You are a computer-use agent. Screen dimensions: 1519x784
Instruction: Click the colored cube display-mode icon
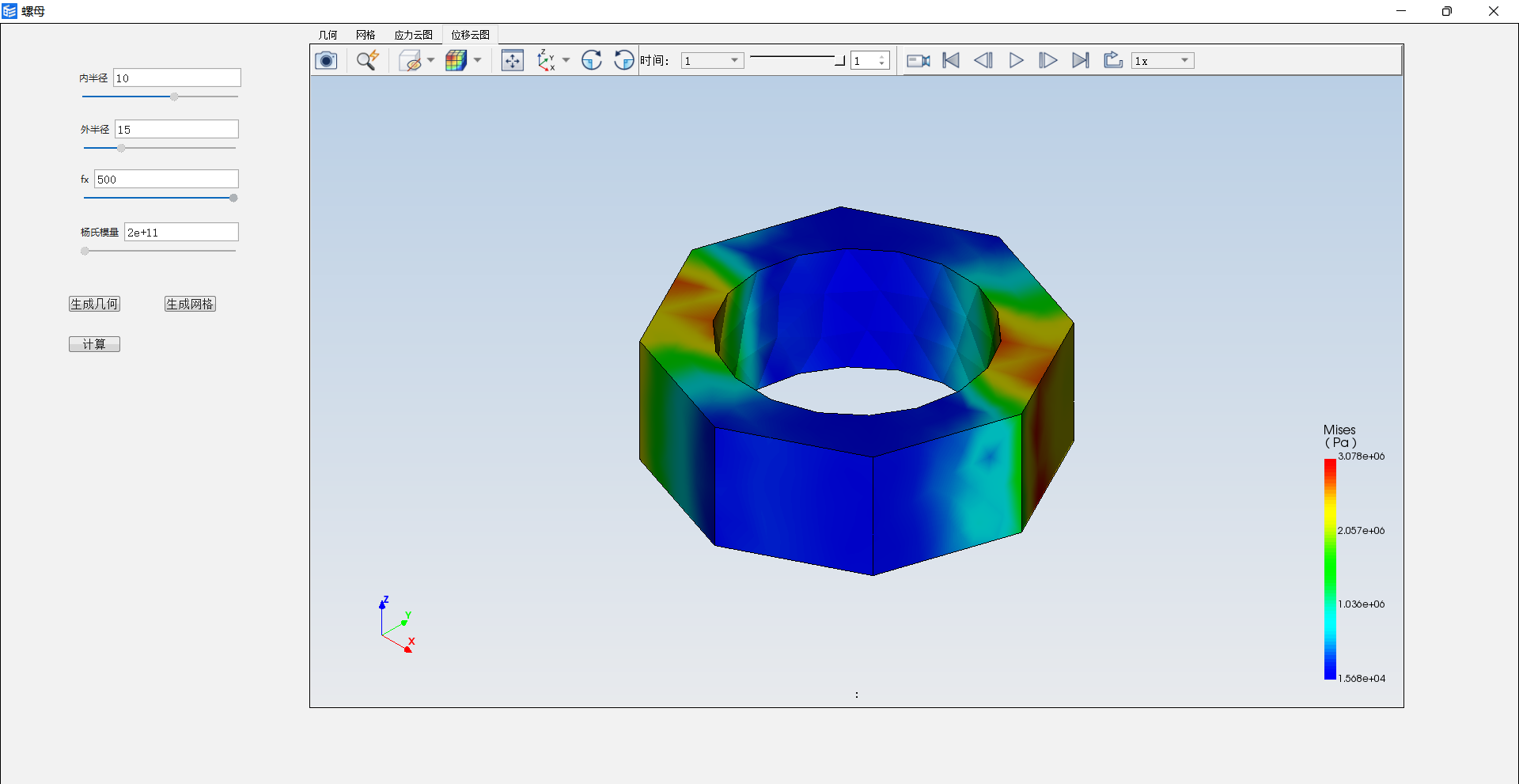[456, 61]
